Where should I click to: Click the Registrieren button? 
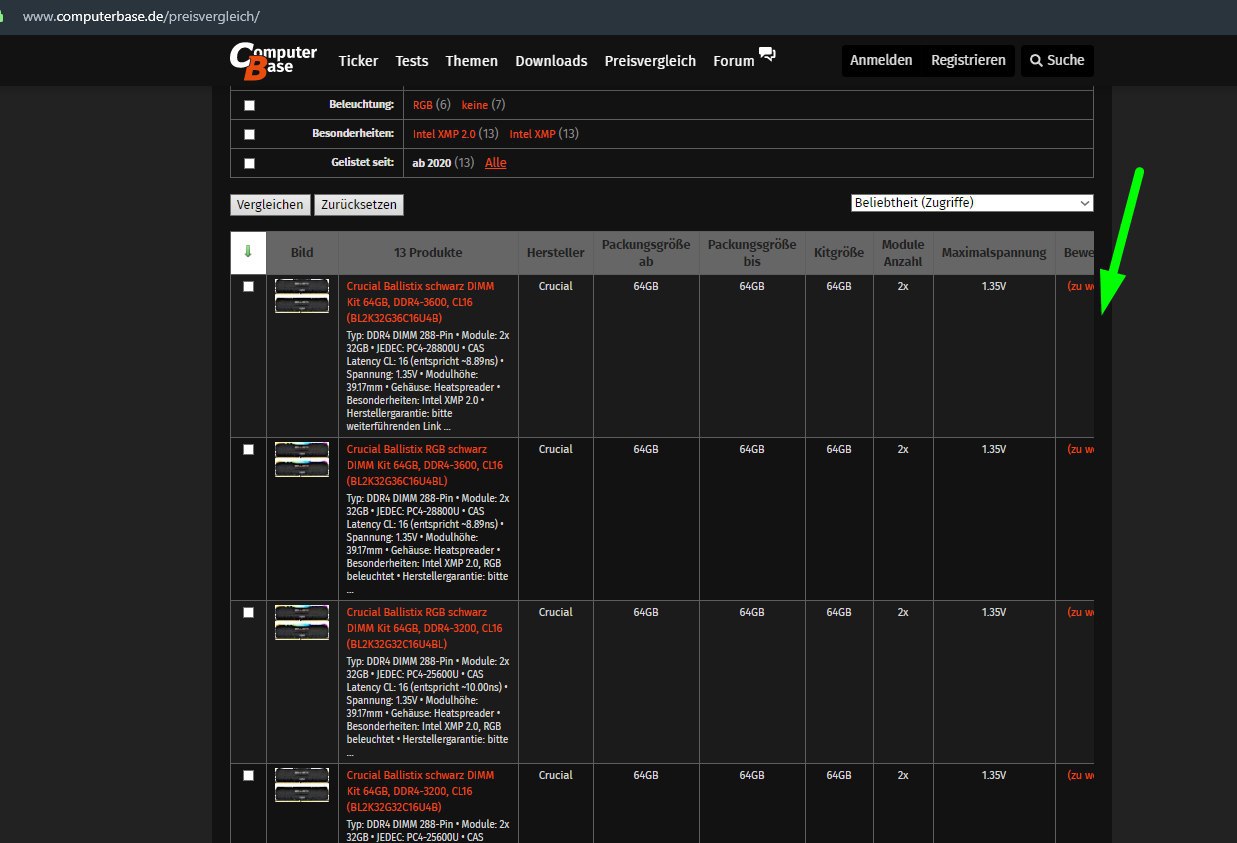(968, 60)
